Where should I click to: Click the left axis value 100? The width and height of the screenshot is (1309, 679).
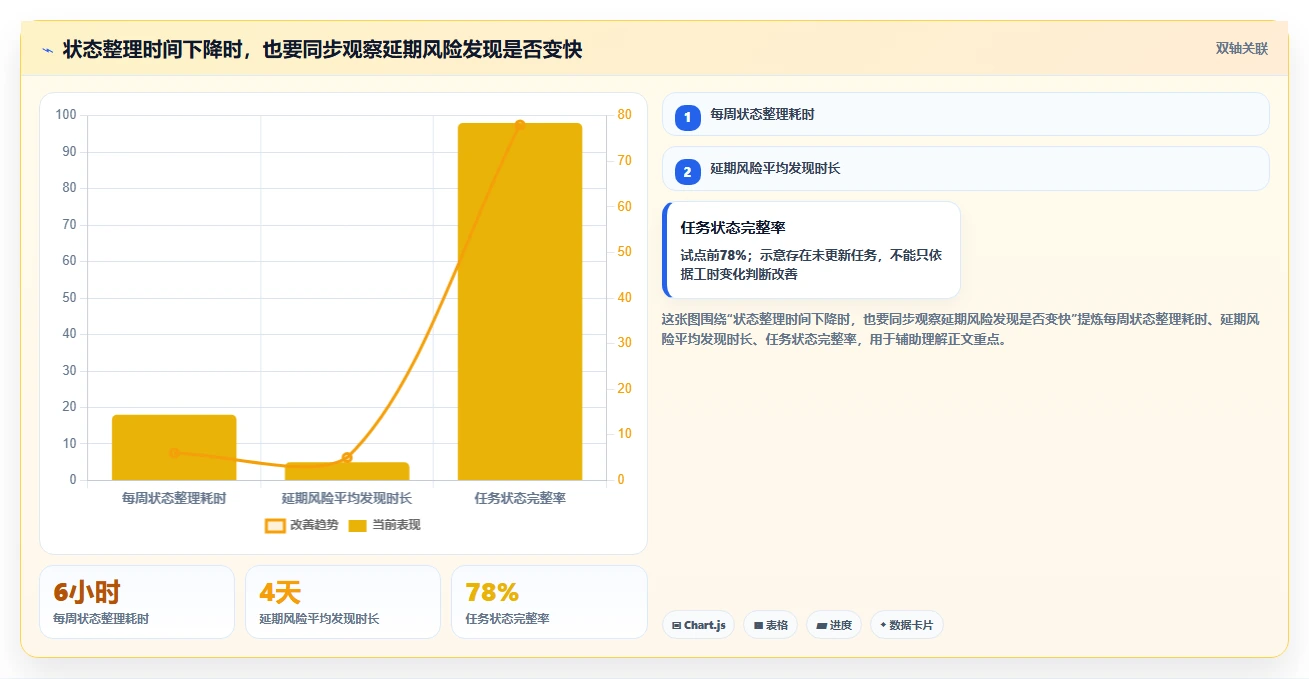[67, 115]
